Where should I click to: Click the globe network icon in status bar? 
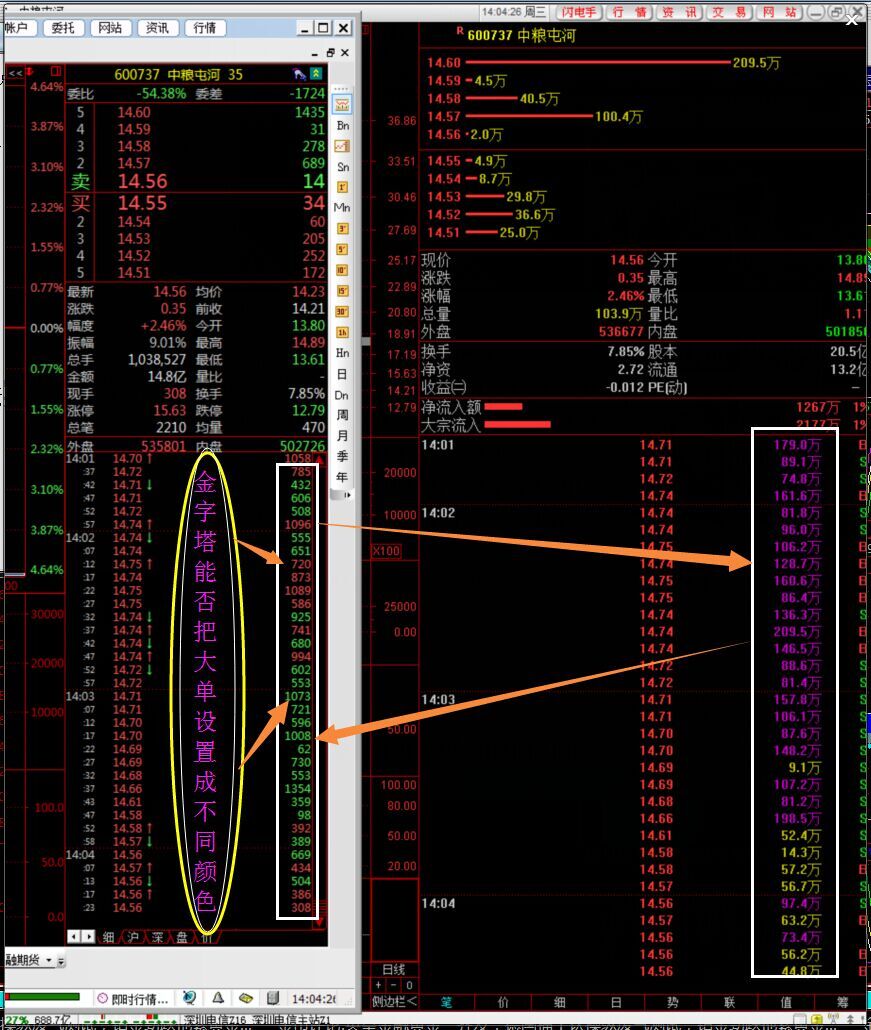pyautogui.click(x=189, y=998)
